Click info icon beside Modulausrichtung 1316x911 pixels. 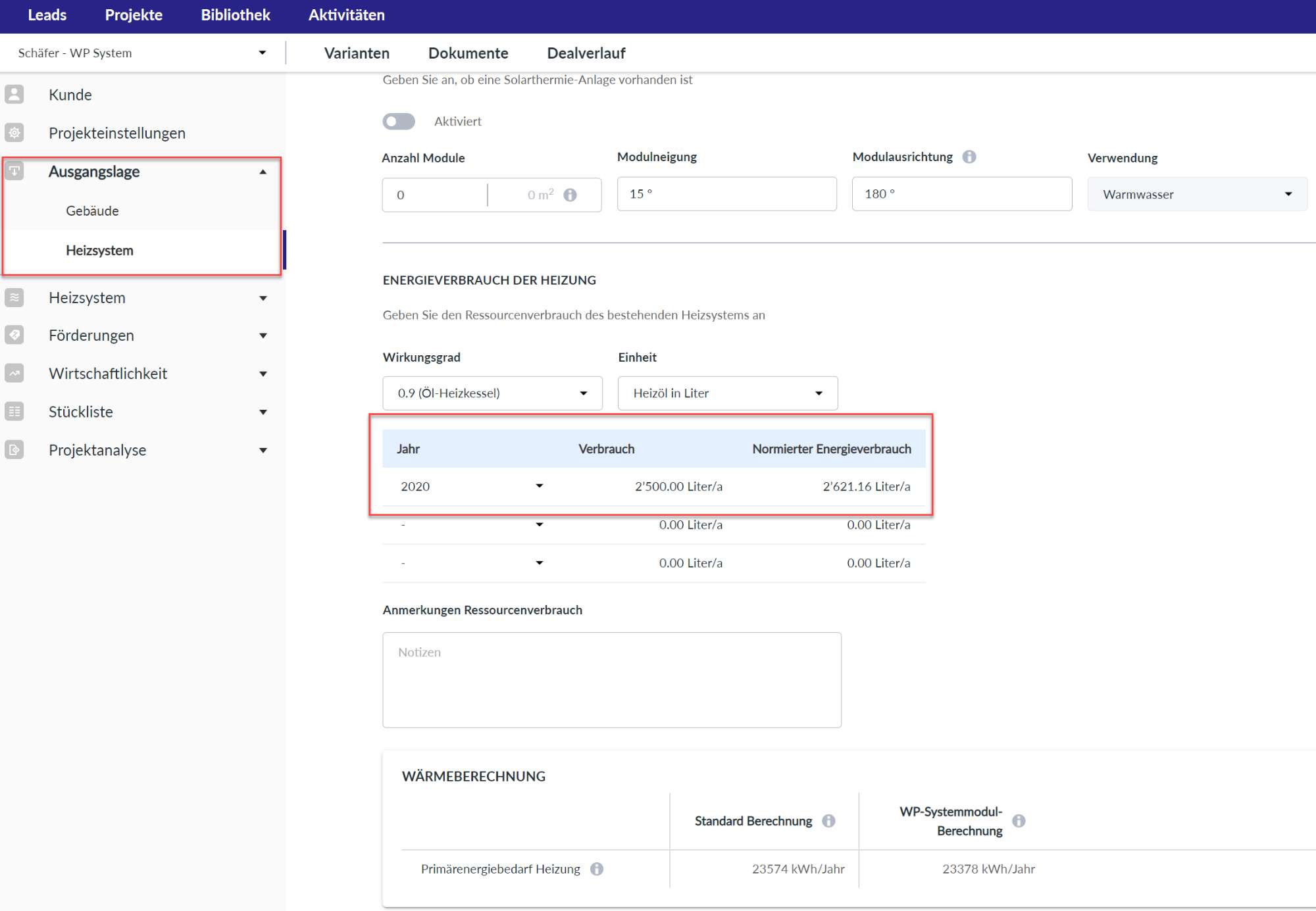[x=969, y=157]
